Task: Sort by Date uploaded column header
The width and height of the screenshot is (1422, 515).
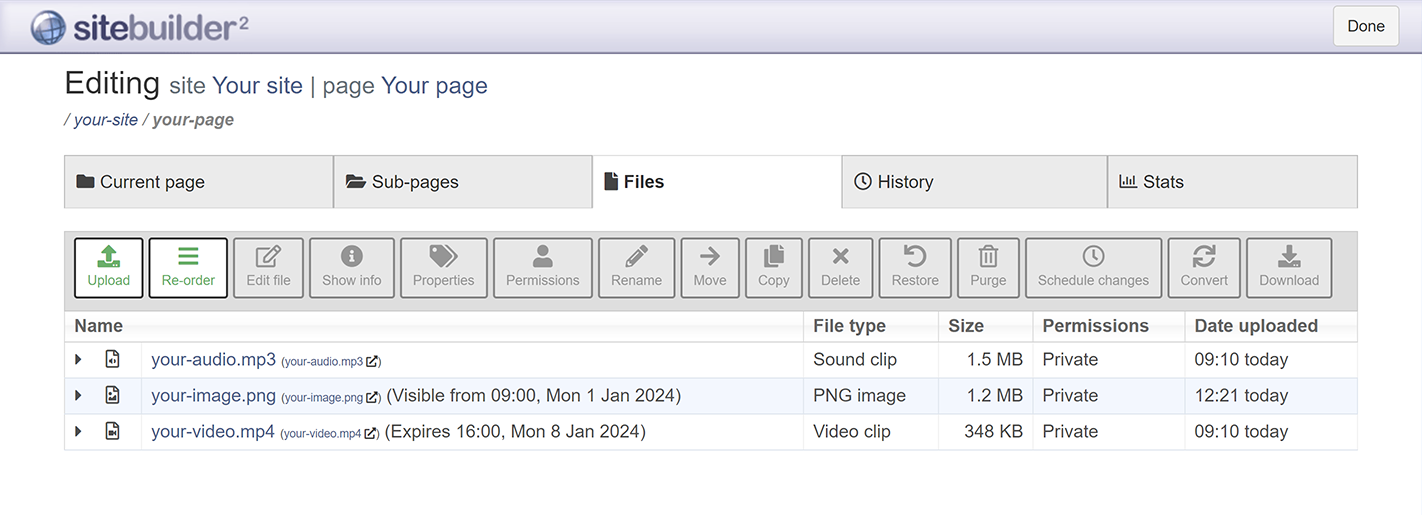Action: click(1256, 326)
